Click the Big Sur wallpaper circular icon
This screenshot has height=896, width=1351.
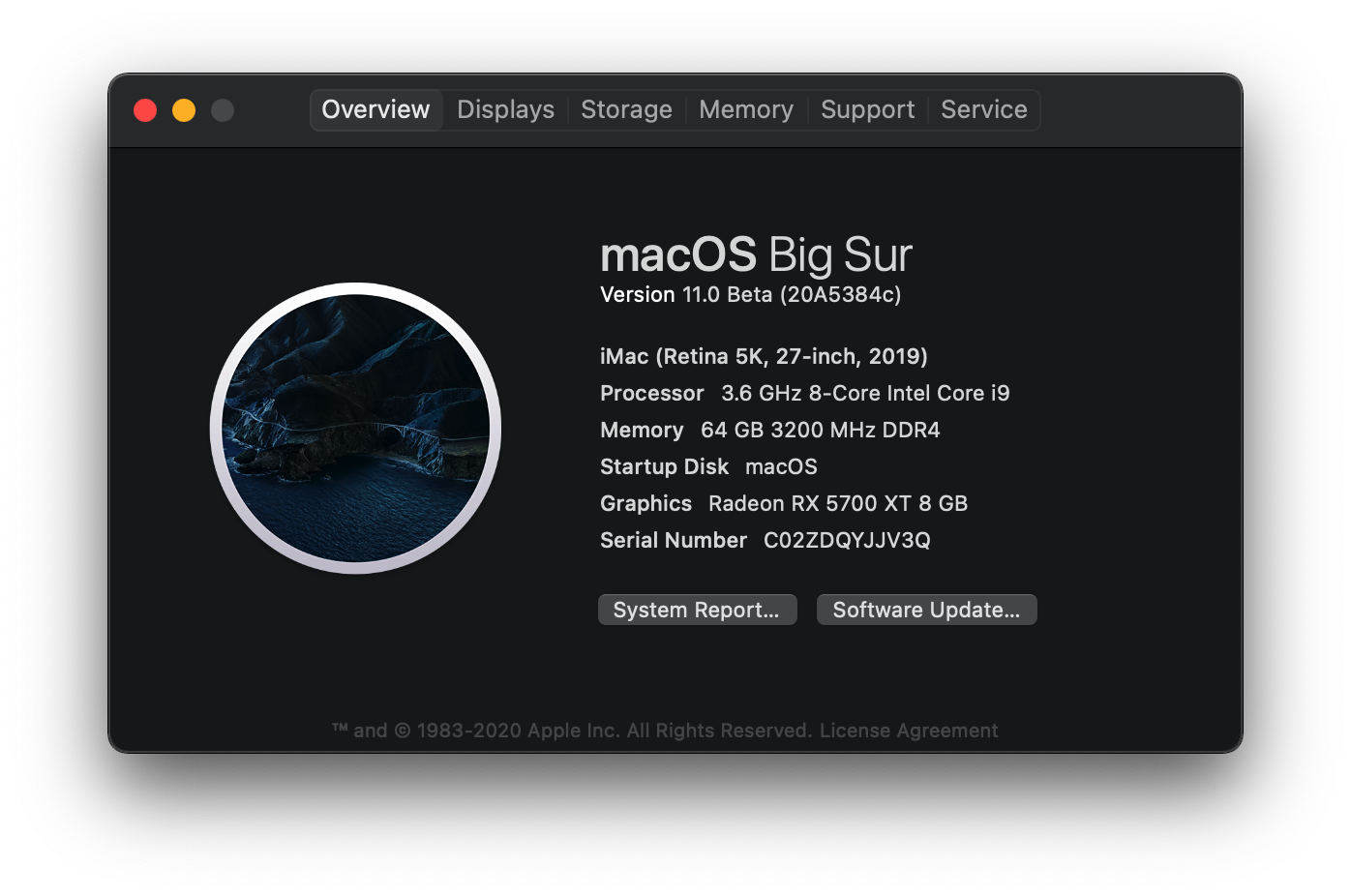pyautogui.click(x=355, y=428)
